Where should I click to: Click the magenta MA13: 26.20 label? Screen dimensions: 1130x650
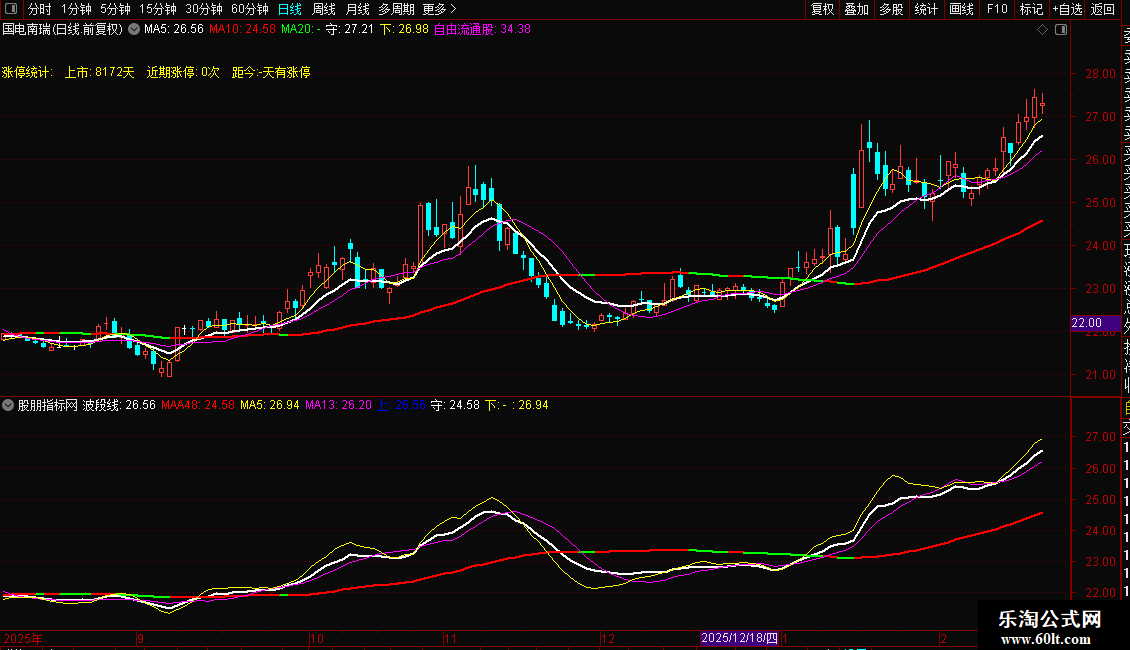click(x=339, y=405)
